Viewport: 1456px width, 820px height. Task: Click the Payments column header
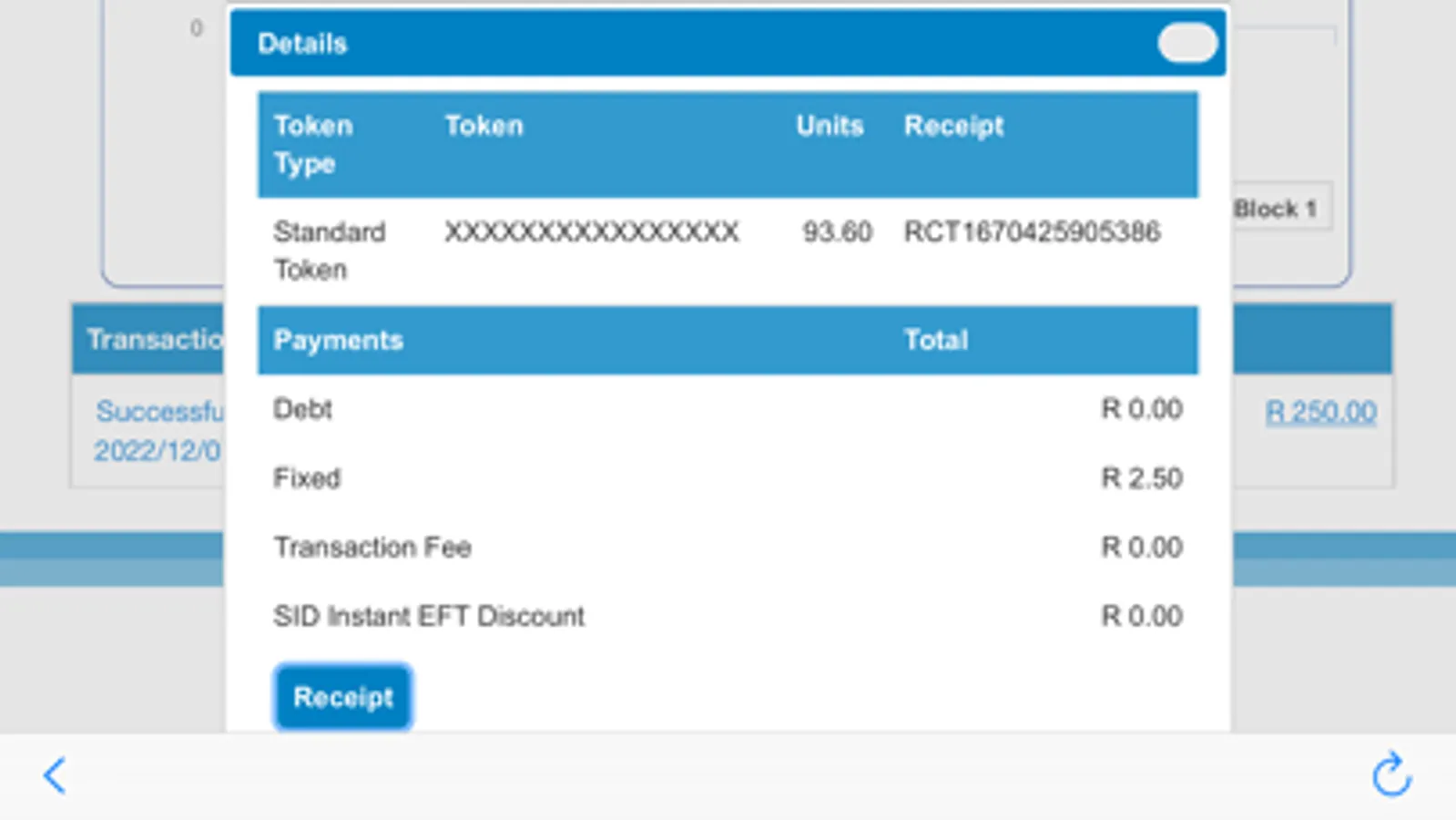coord(338,340)
